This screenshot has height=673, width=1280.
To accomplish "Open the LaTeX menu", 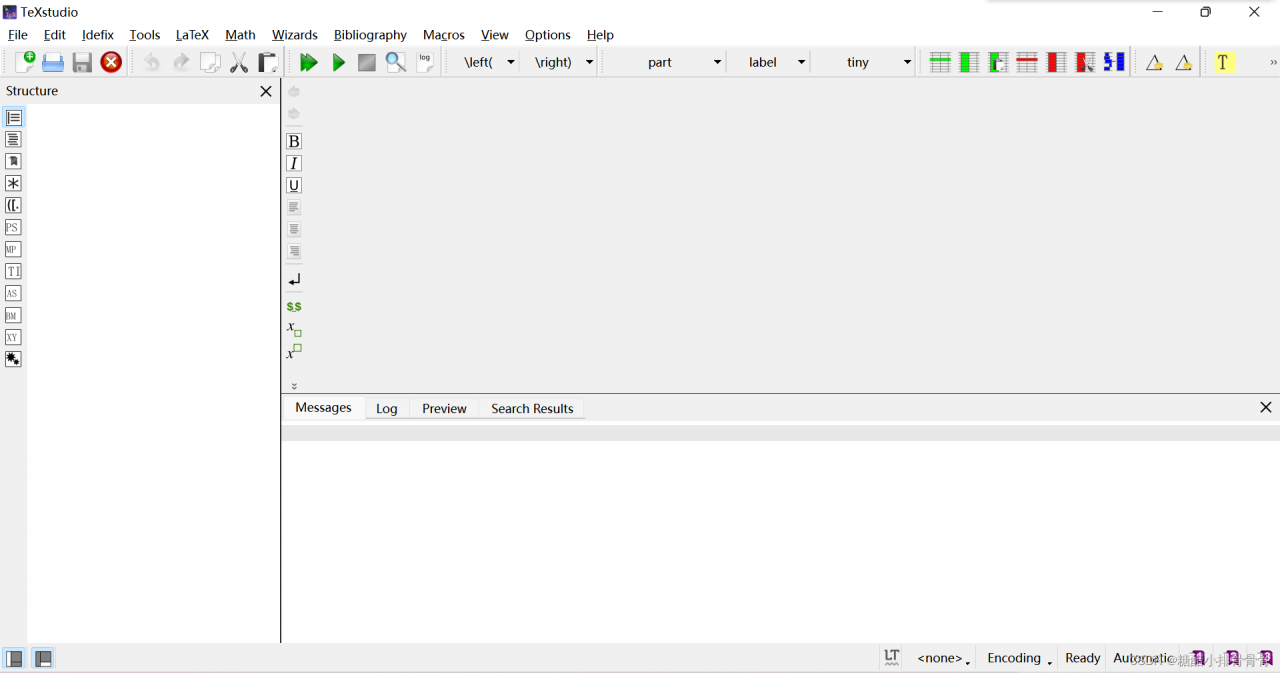I will (192, 35).
